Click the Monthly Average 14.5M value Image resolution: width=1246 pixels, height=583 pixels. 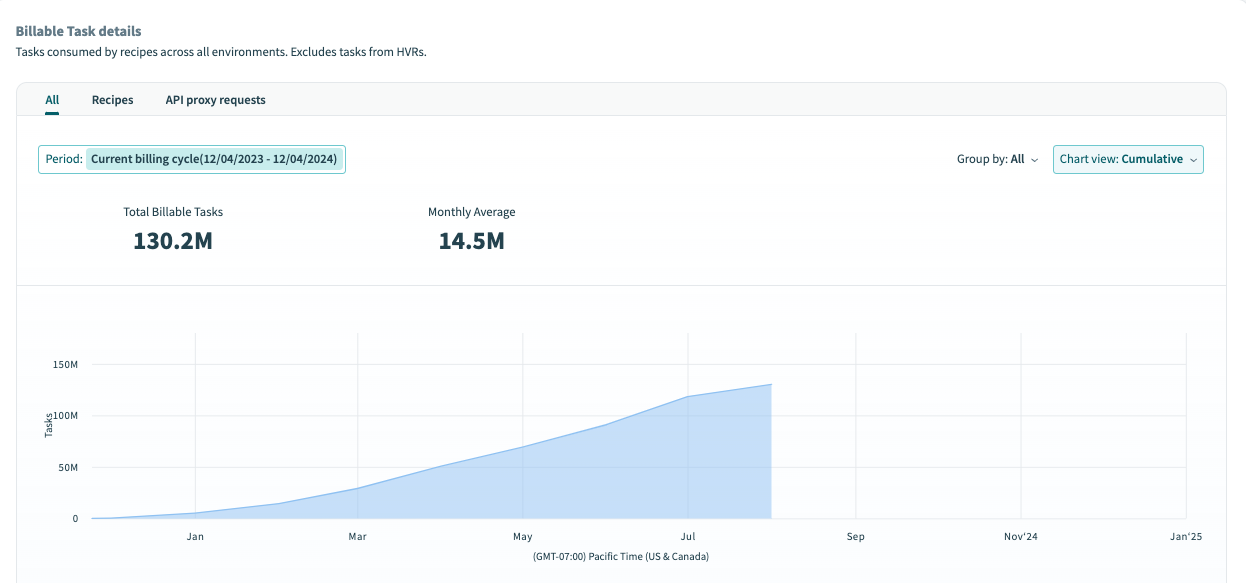[471, 241]
